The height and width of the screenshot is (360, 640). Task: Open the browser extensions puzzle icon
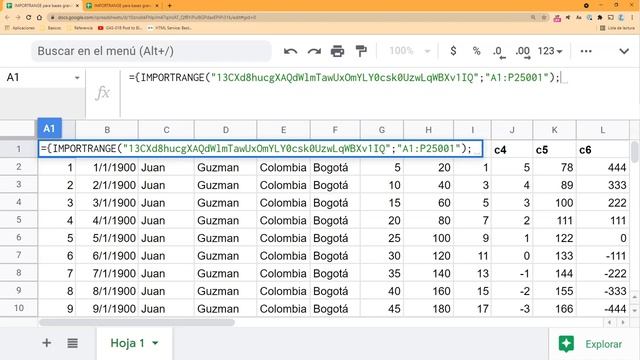pyautogui.click(x=600, y=18)
